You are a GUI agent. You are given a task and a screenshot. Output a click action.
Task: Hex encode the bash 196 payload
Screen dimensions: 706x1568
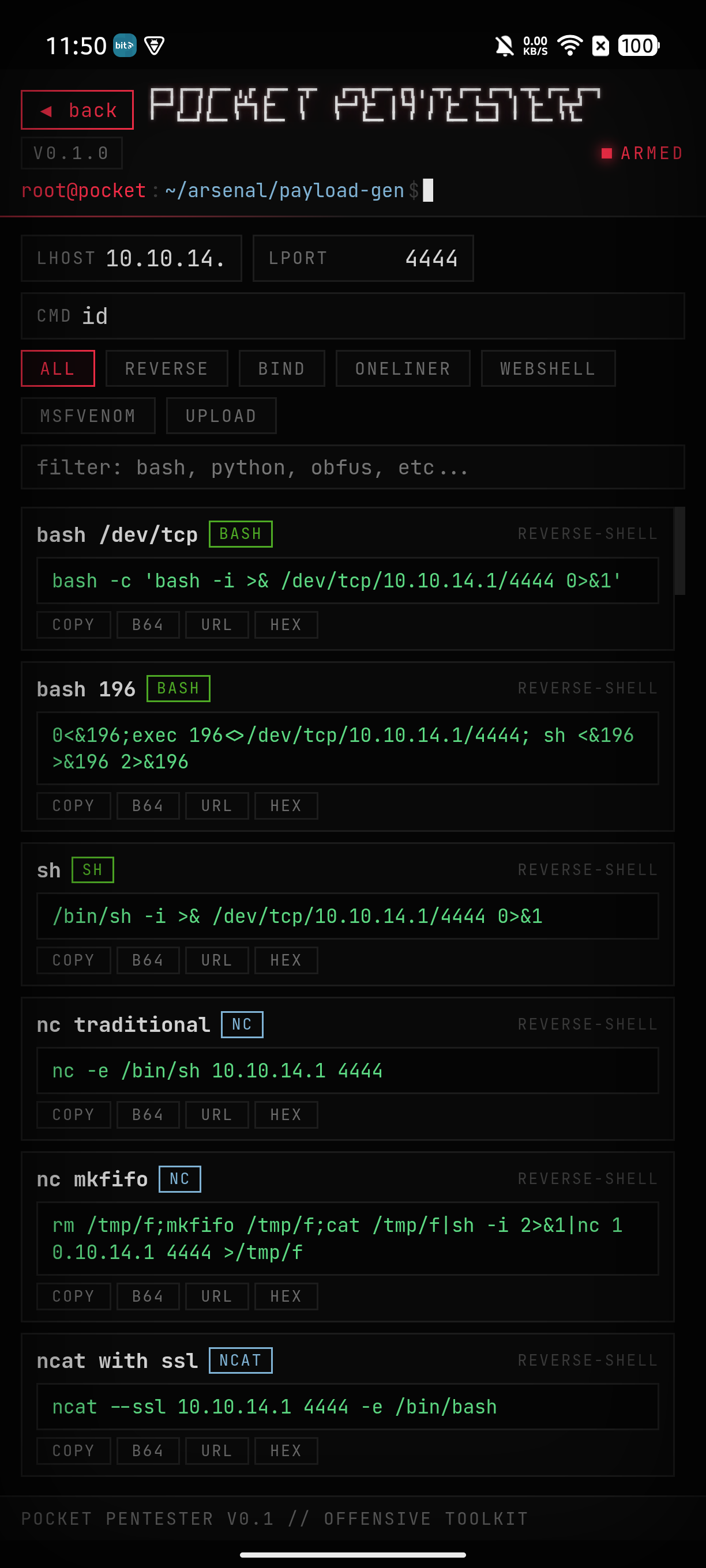pyautogui.click(x=286, y=805)
